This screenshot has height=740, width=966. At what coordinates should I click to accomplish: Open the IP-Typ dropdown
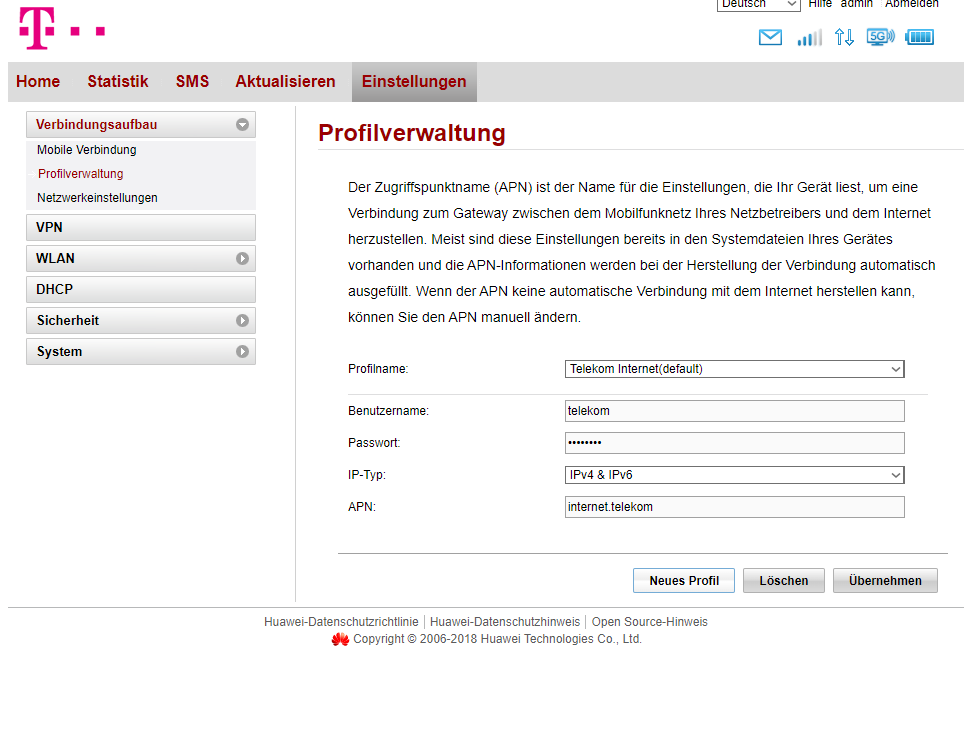pos(734,475)
